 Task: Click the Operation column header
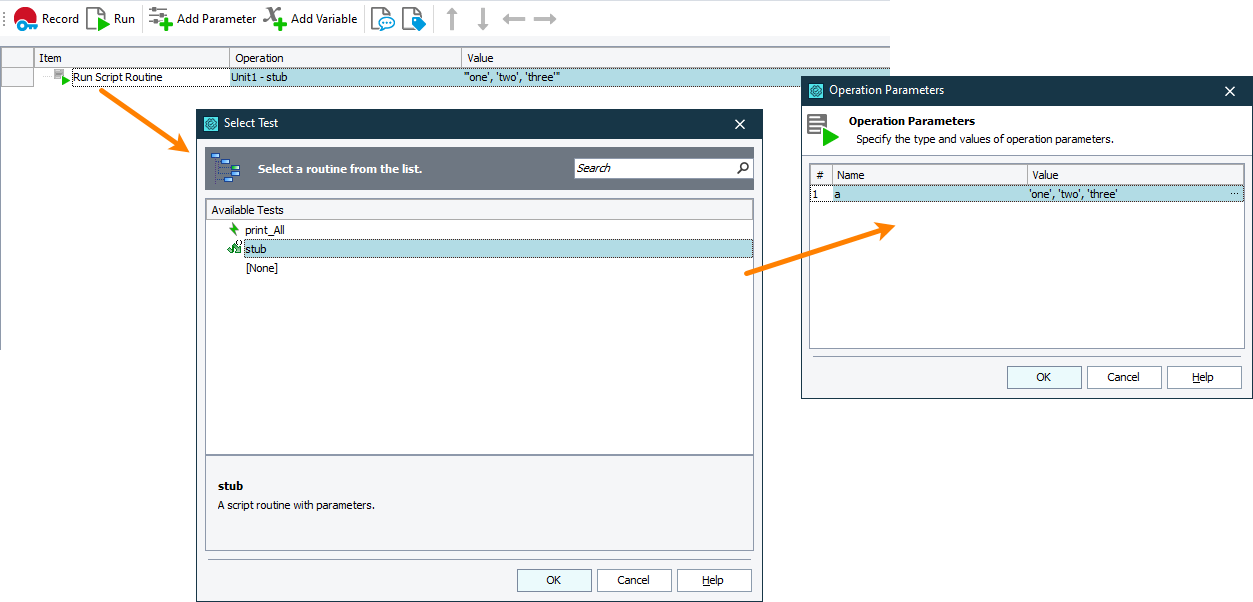[x=346, y=58]
